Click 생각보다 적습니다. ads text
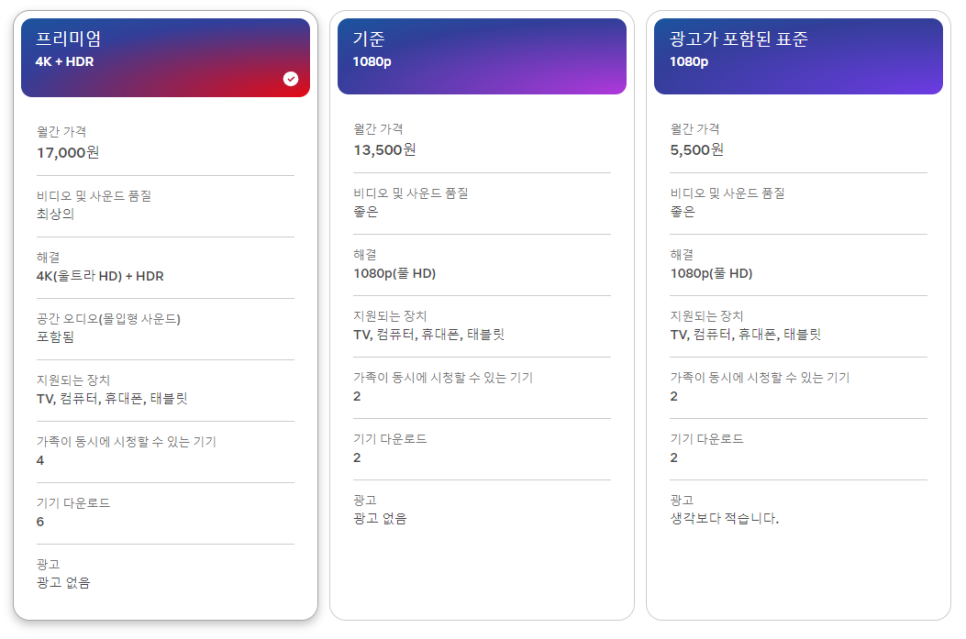The image size is (966, 639). click(x=724, y=518)
